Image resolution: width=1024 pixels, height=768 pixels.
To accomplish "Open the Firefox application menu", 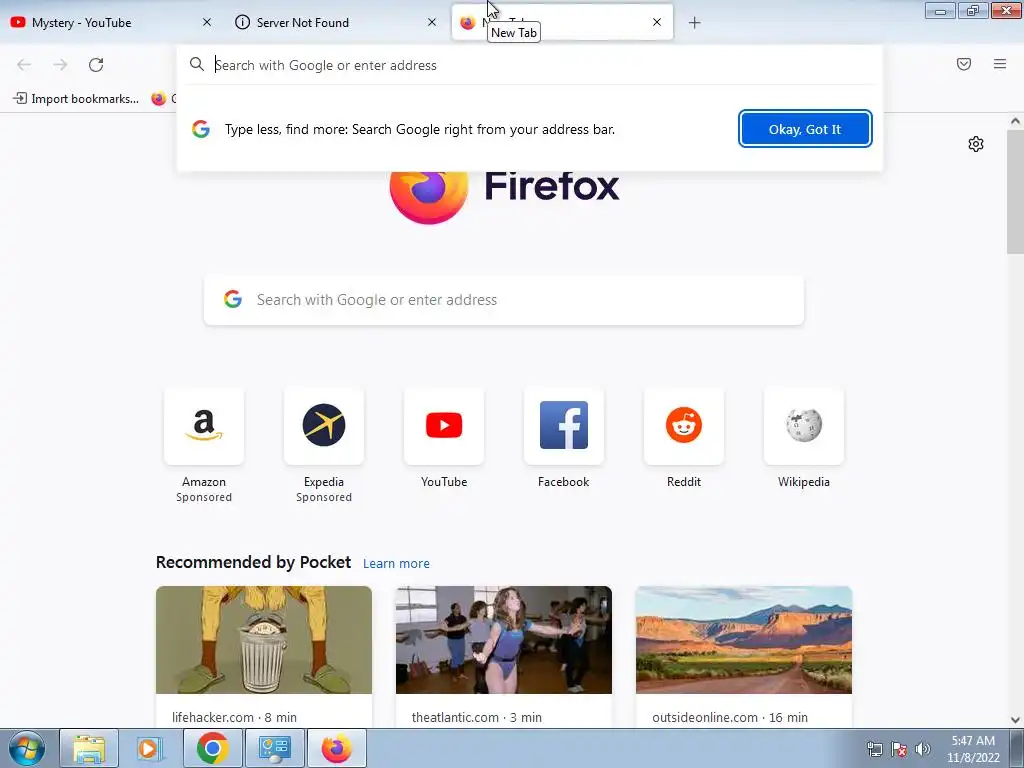I will point(1000,64).
